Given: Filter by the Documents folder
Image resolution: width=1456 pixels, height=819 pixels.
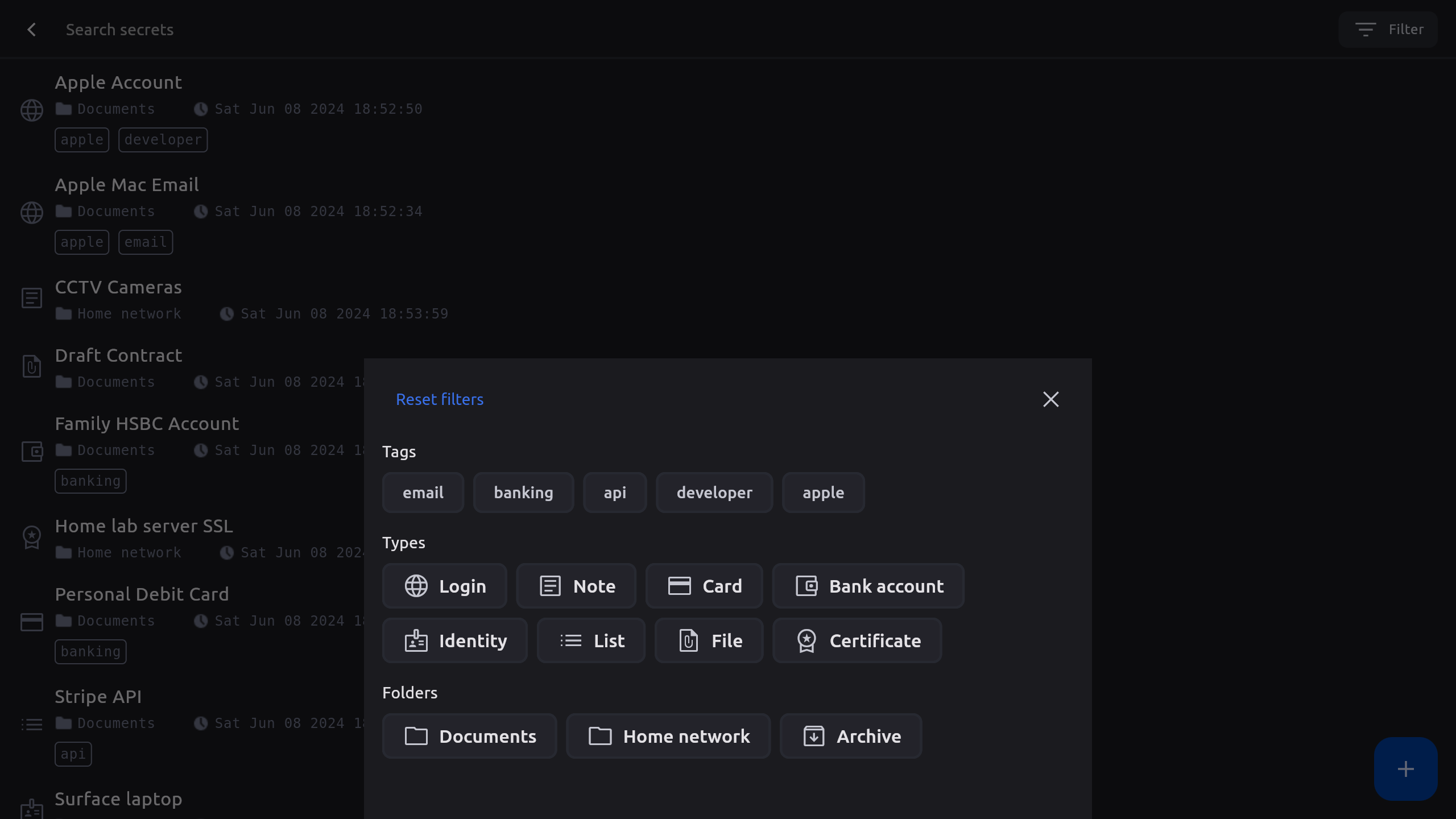Looking at the screenshot, I should (470, 736).
